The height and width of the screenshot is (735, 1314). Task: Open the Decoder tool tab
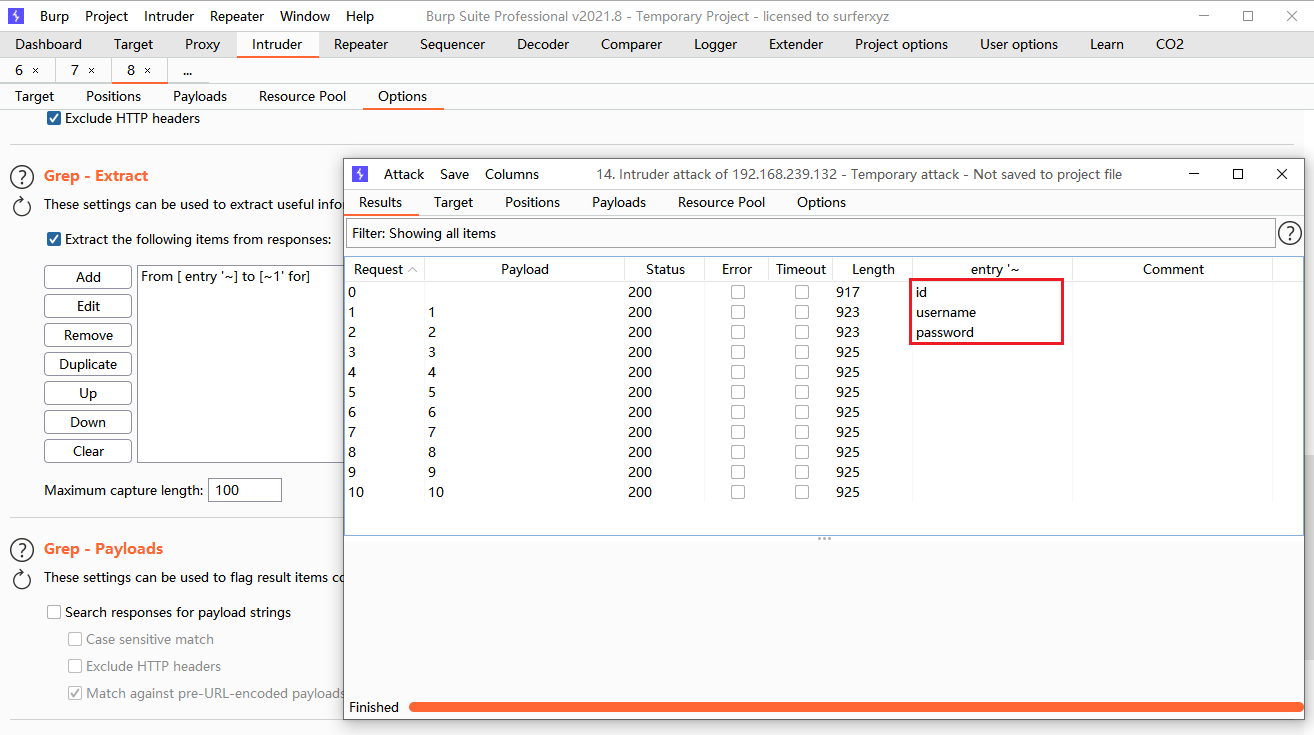coord(543,44)
